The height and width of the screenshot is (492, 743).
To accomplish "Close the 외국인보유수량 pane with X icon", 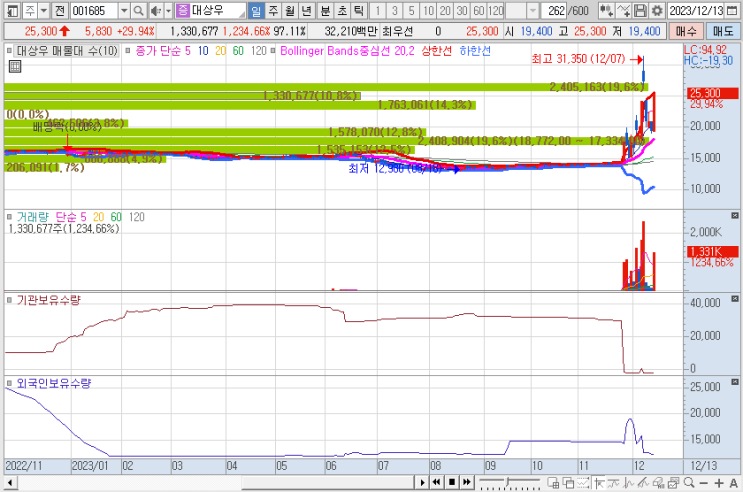I will [x=734, y=382].
